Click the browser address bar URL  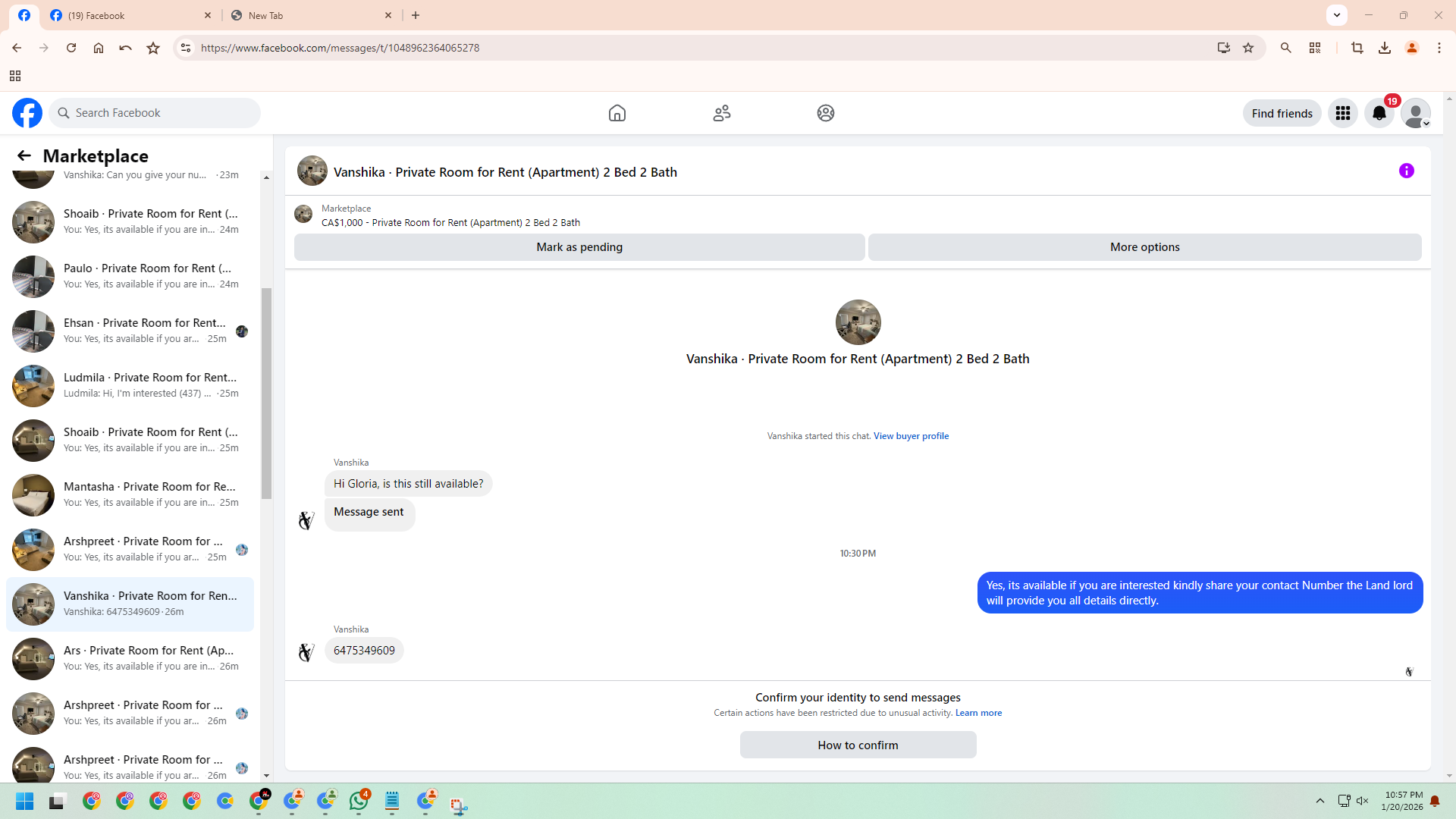click(x=340, y=48)
